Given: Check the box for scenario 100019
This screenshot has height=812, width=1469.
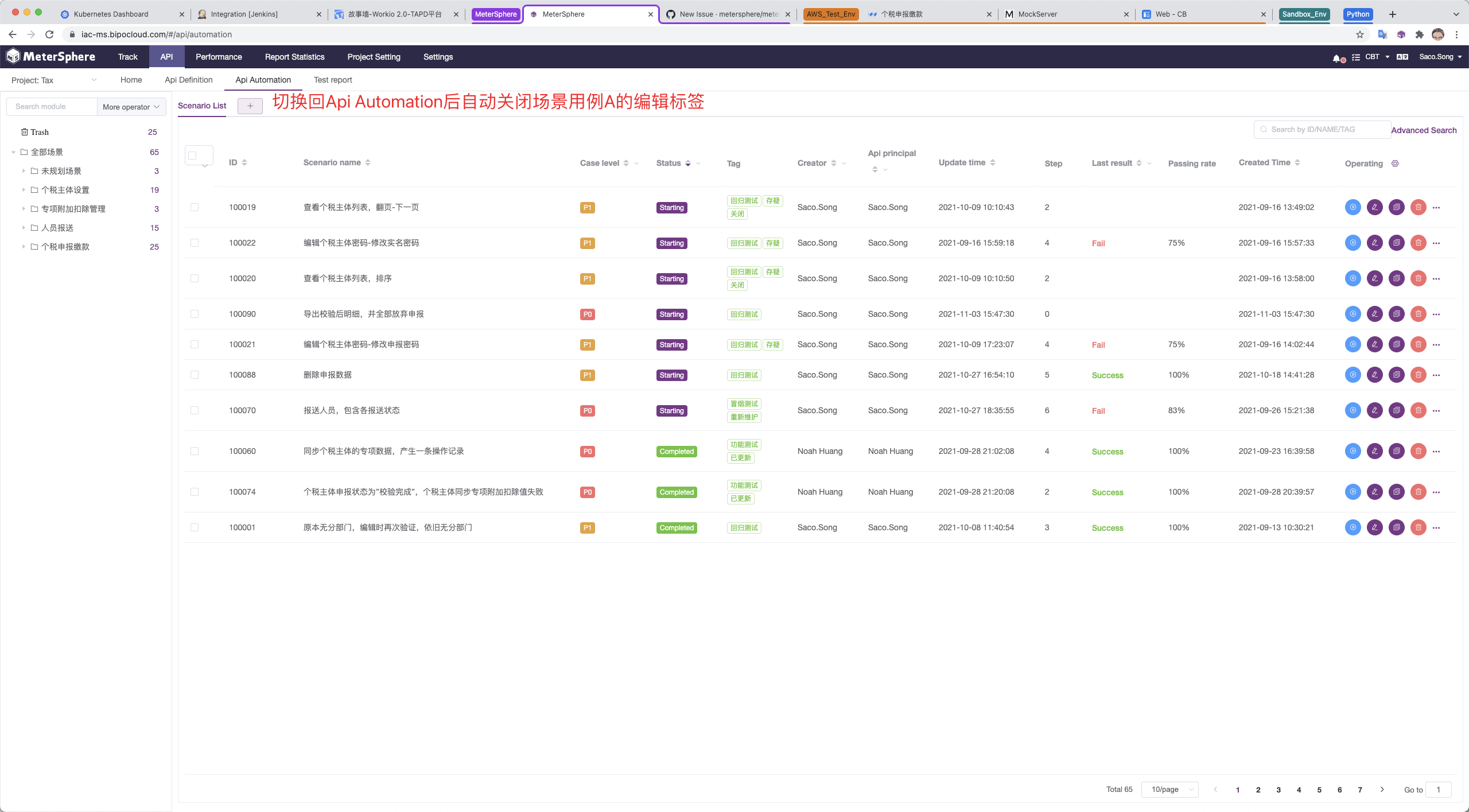Looking at the screenshot, I should tap(195, 207).
